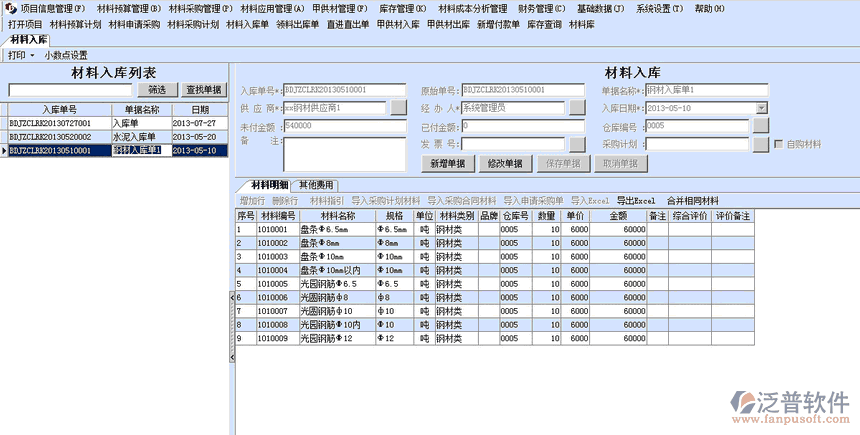Open the 财务管理 menu
860x435 pixels.
(541, 8)
